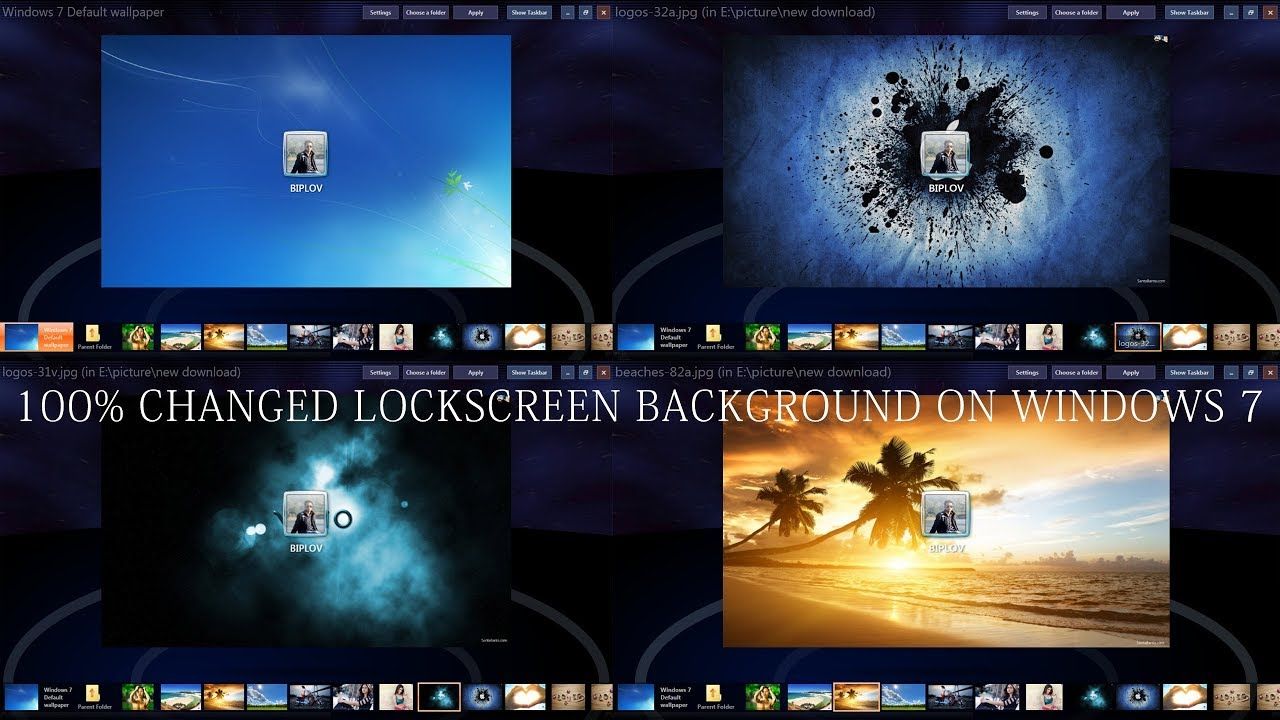The width and height of the screenshot is (1280, 720).
Task: Click the BIPLOV avatar on the blue smoke preview
Action: pyautogui.click(x=306, y=515)
